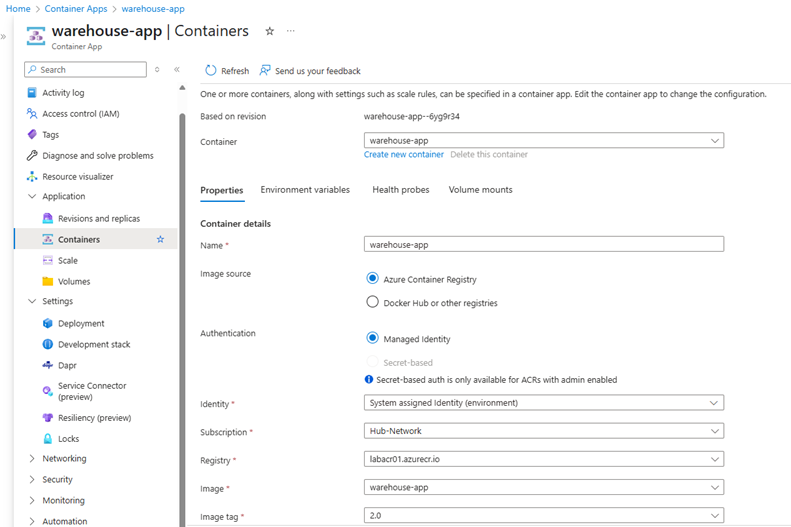Switch to the Volume mounts tab

(x=480, y=190)
